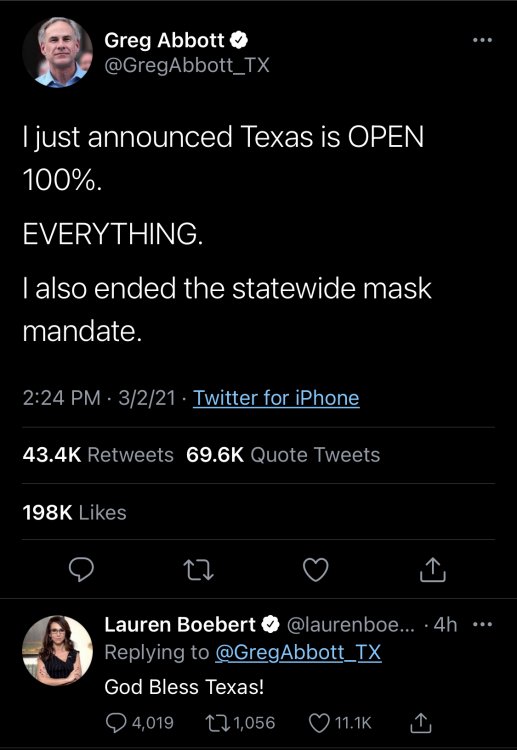This screenshot has width=517, height=750.
Task: View the 69.6K Quote Tweets
Action: click(283, 455)
